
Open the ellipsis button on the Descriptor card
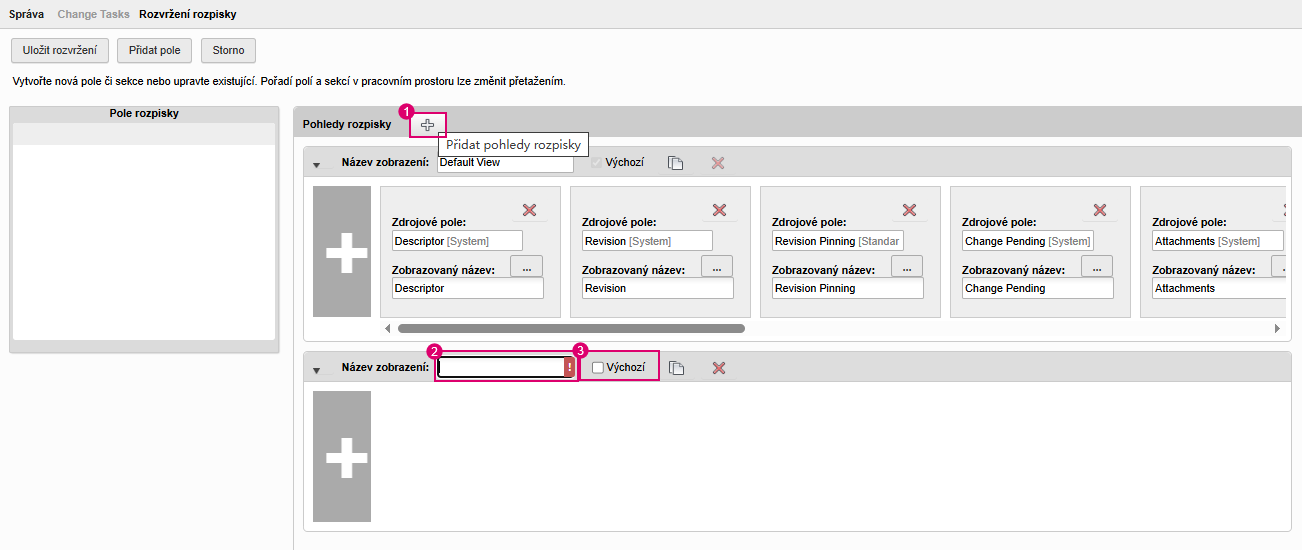(527, 266)
